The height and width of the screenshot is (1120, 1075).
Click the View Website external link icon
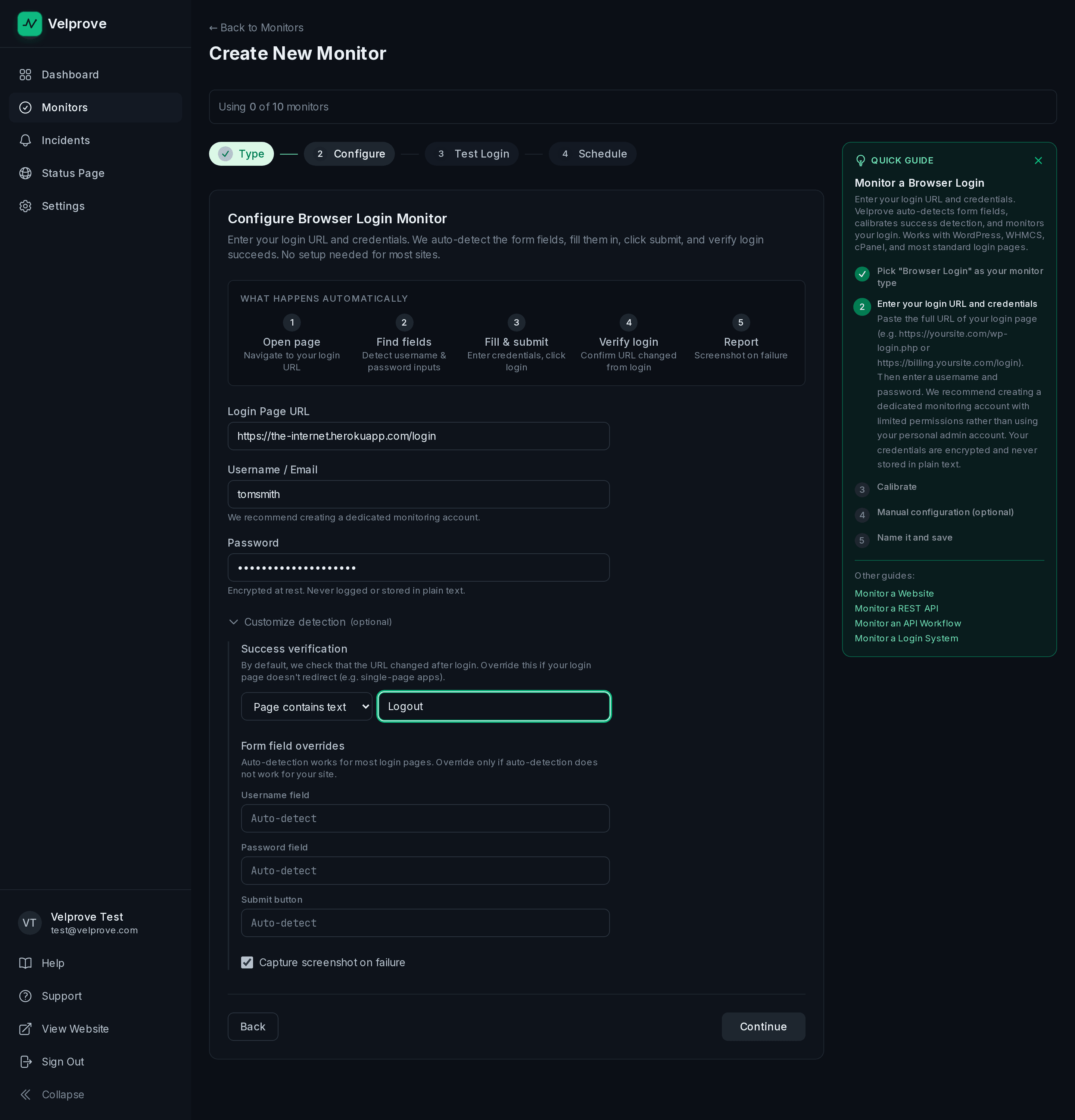pos(25,1029)
